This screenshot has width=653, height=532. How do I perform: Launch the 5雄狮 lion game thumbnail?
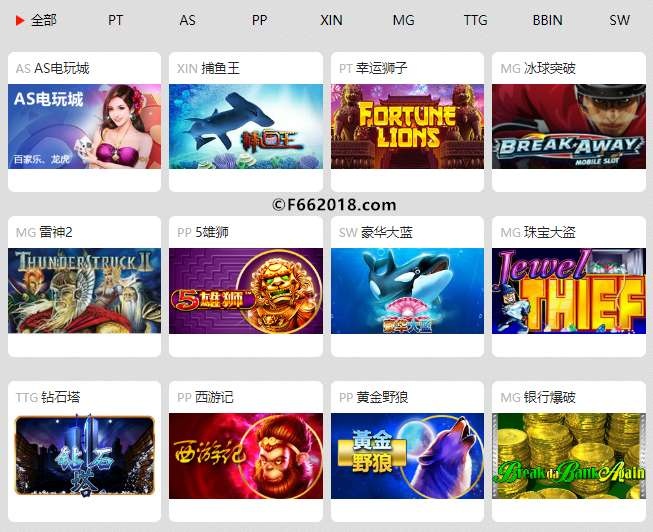(x=246, y=291)
